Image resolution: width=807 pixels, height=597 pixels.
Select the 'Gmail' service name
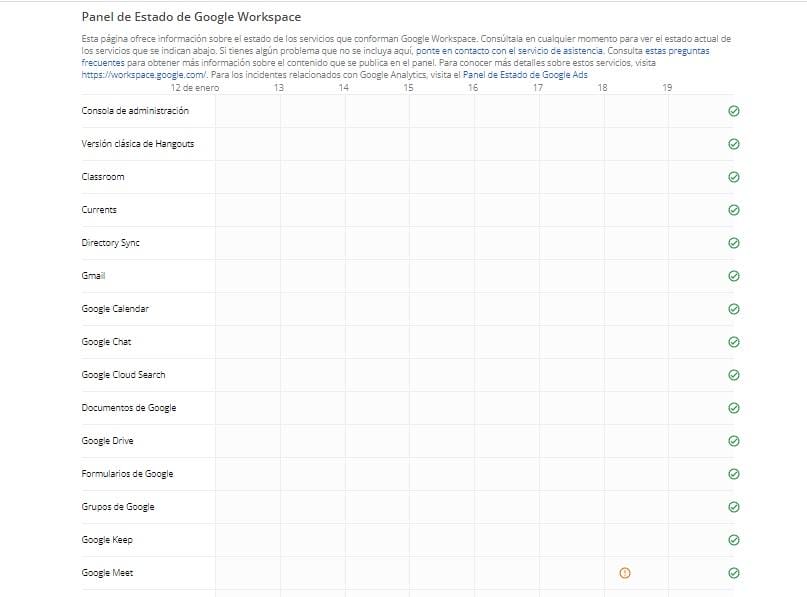93,276
